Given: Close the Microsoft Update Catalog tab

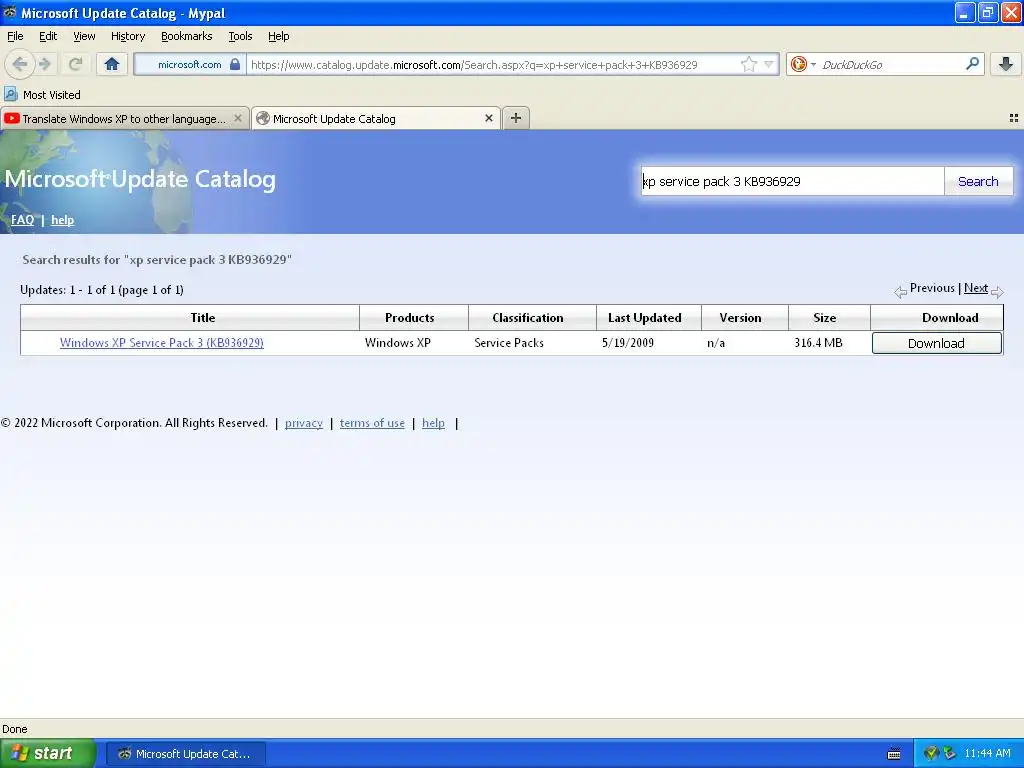Looking at the screenshot, I should (488, 118).
